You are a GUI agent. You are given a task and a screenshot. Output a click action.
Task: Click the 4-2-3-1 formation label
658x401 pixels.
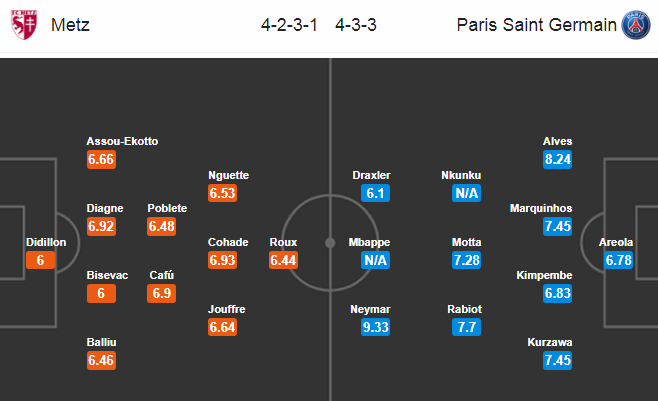tap(289, 25)
